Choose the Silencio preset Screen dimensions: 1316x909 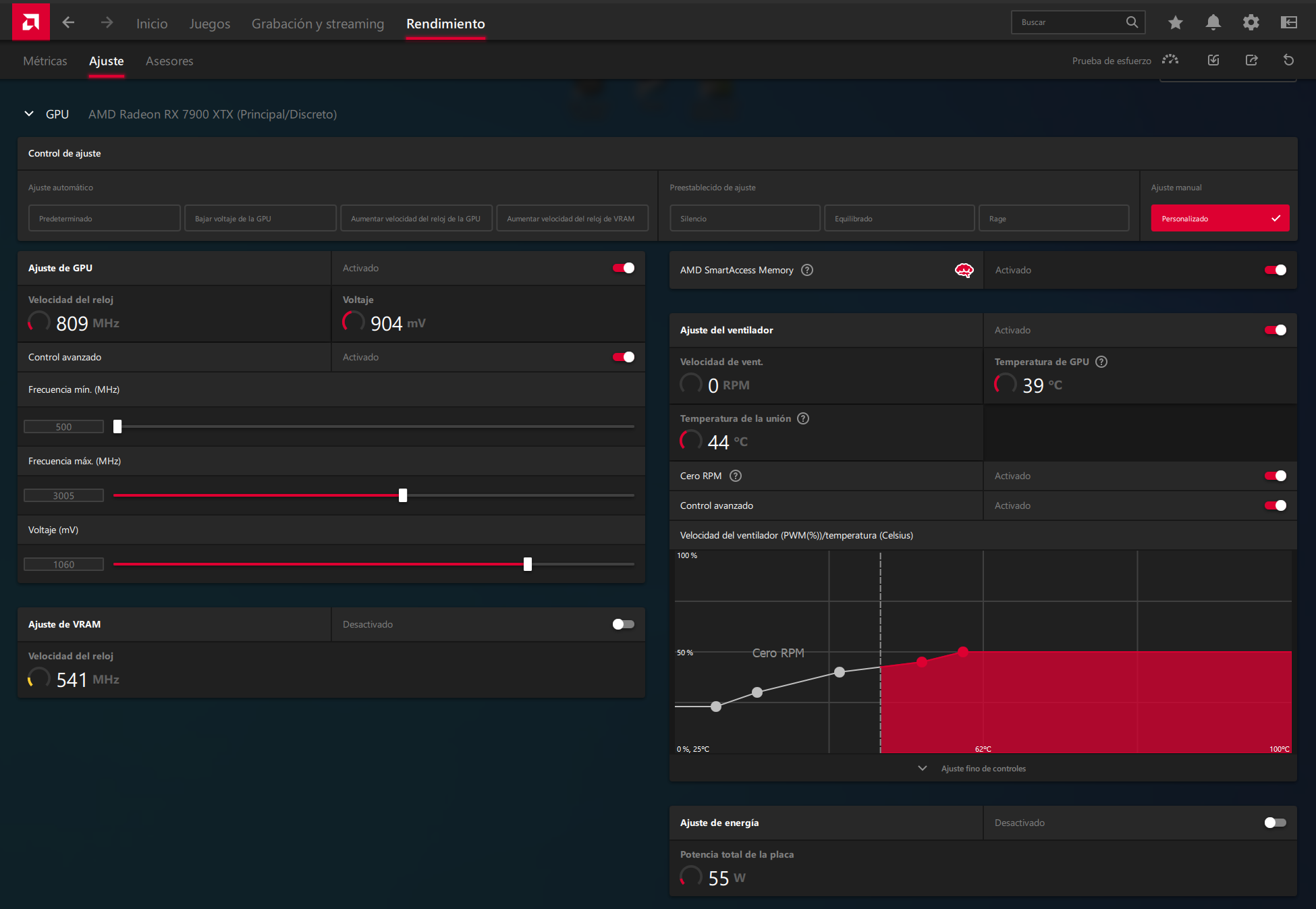click(x=745, y=219)
